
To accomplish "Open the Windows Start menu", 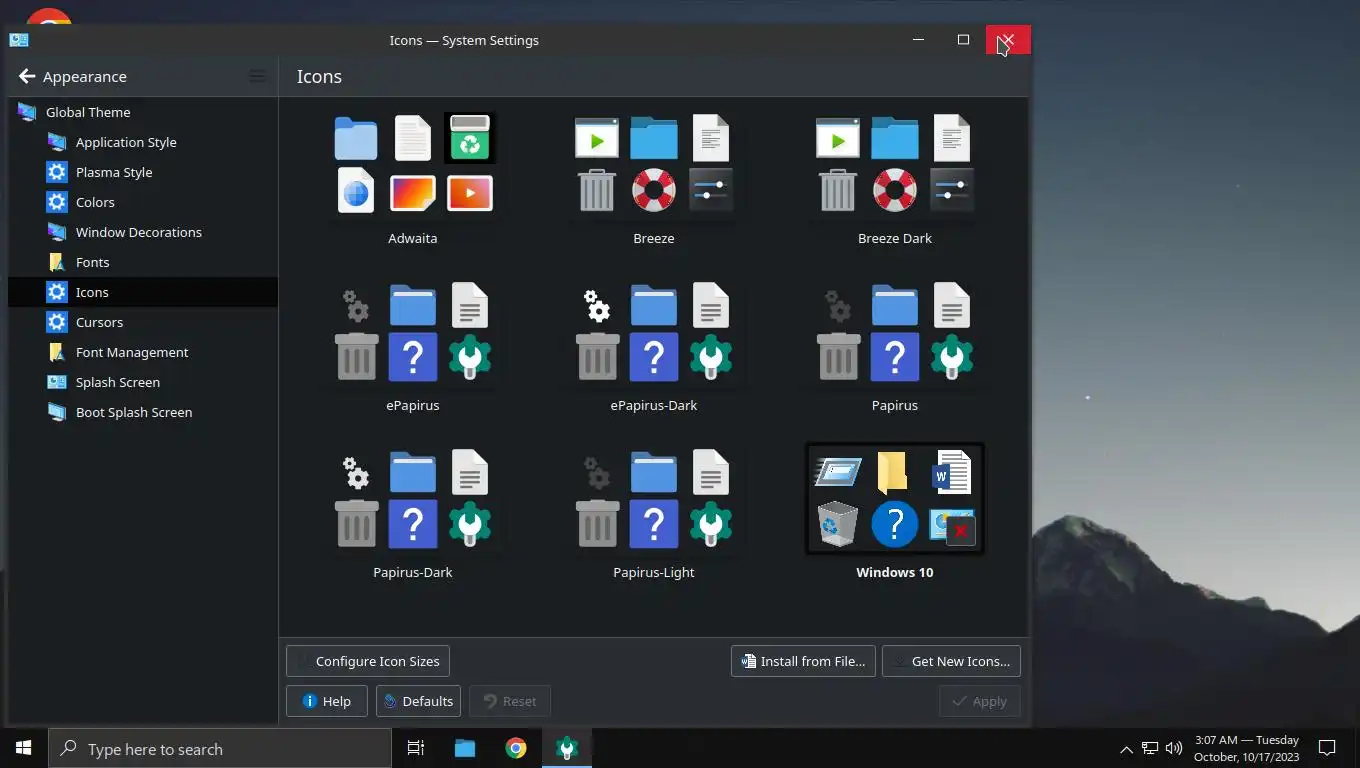I will coord(24,748).
